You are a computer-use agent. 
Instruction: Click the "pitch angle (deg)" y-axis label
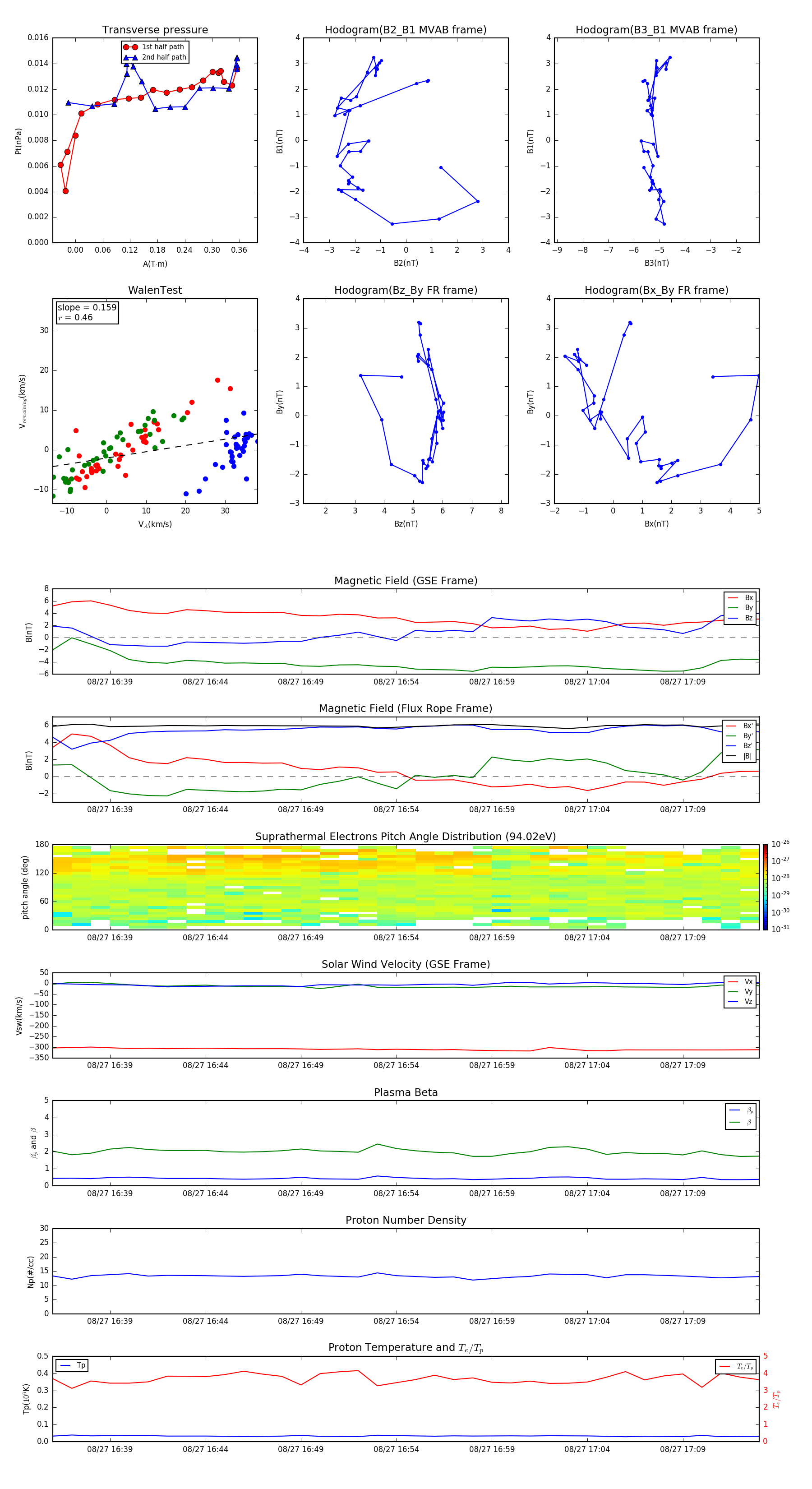(x=25, y=887)
